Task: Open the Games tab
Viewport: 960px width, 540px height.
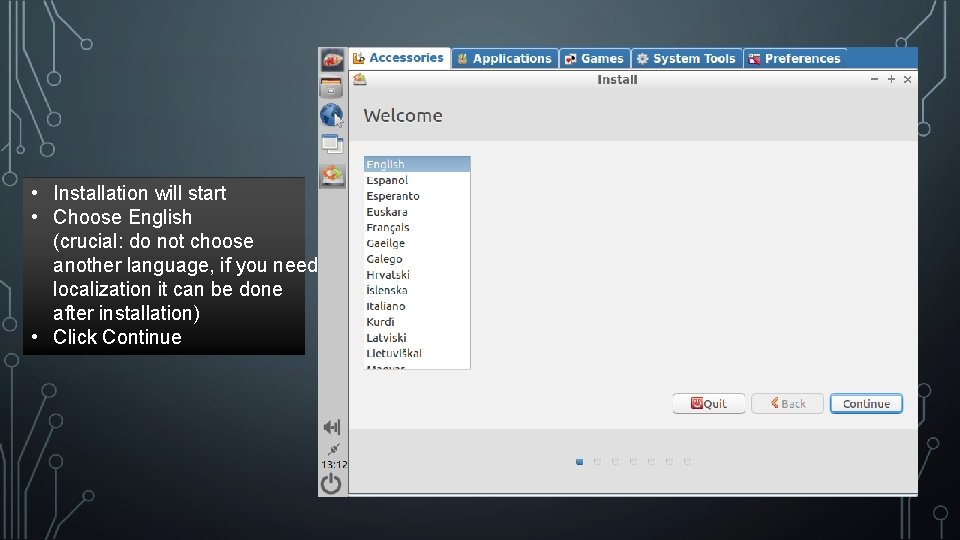Action: click(x=594, y=59)
